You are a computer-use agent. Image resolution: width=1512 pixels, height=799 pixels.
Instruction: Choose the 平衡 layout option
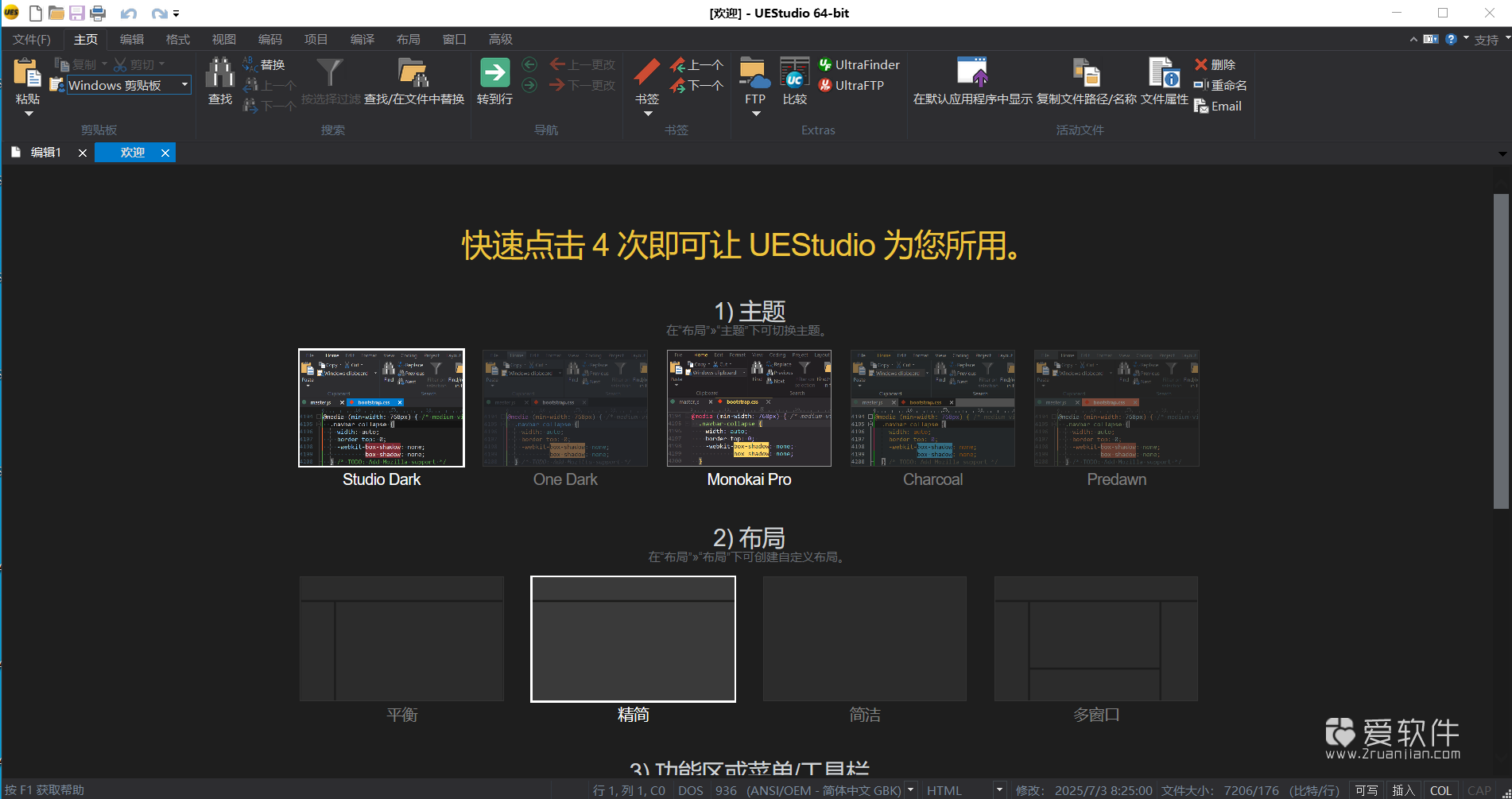pos(401,638)
